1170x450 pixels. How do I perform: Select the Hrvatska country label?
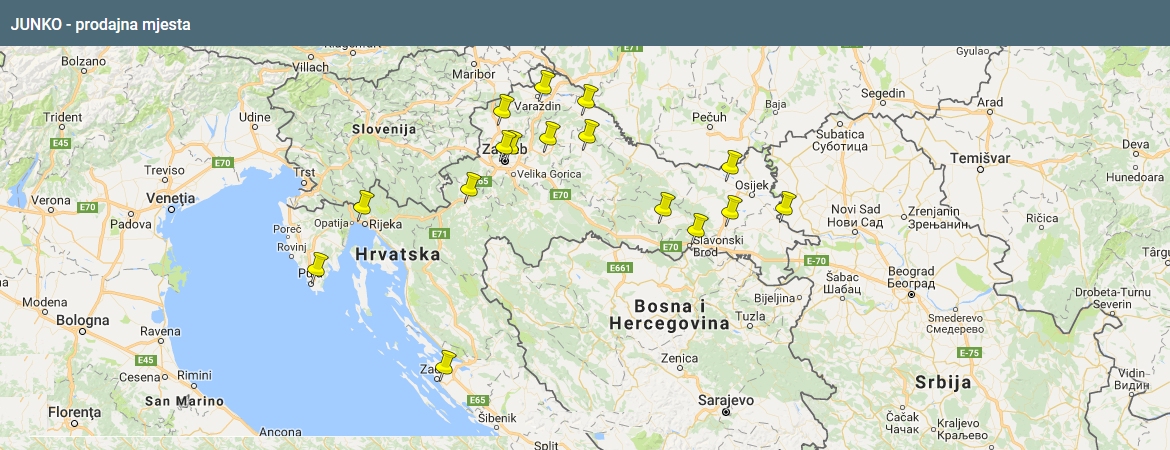[x=397, y=254]
